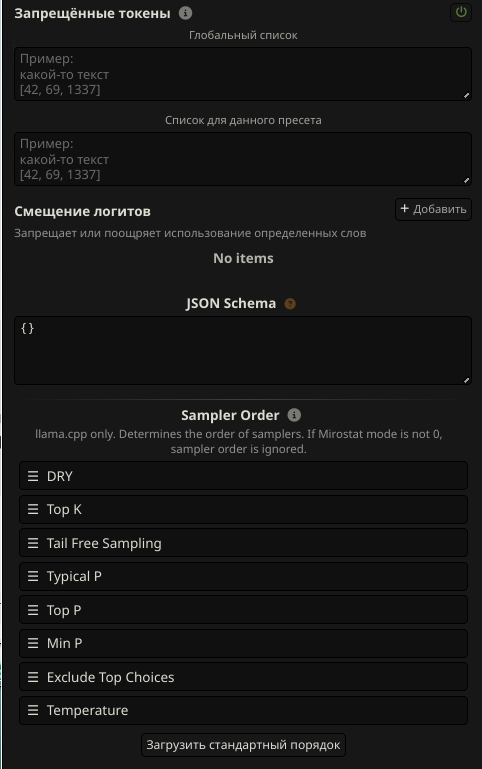The width and height of the screenshot is (482, 769).
Task: Select the Min P drag handle icon
Action: pos(33,643)
